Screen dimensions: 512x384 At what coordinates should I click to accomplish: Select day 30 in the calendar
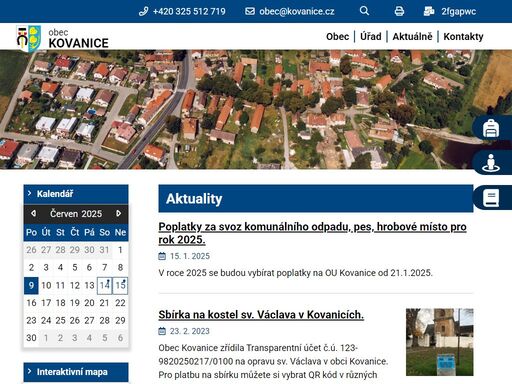tap(31, 338)
